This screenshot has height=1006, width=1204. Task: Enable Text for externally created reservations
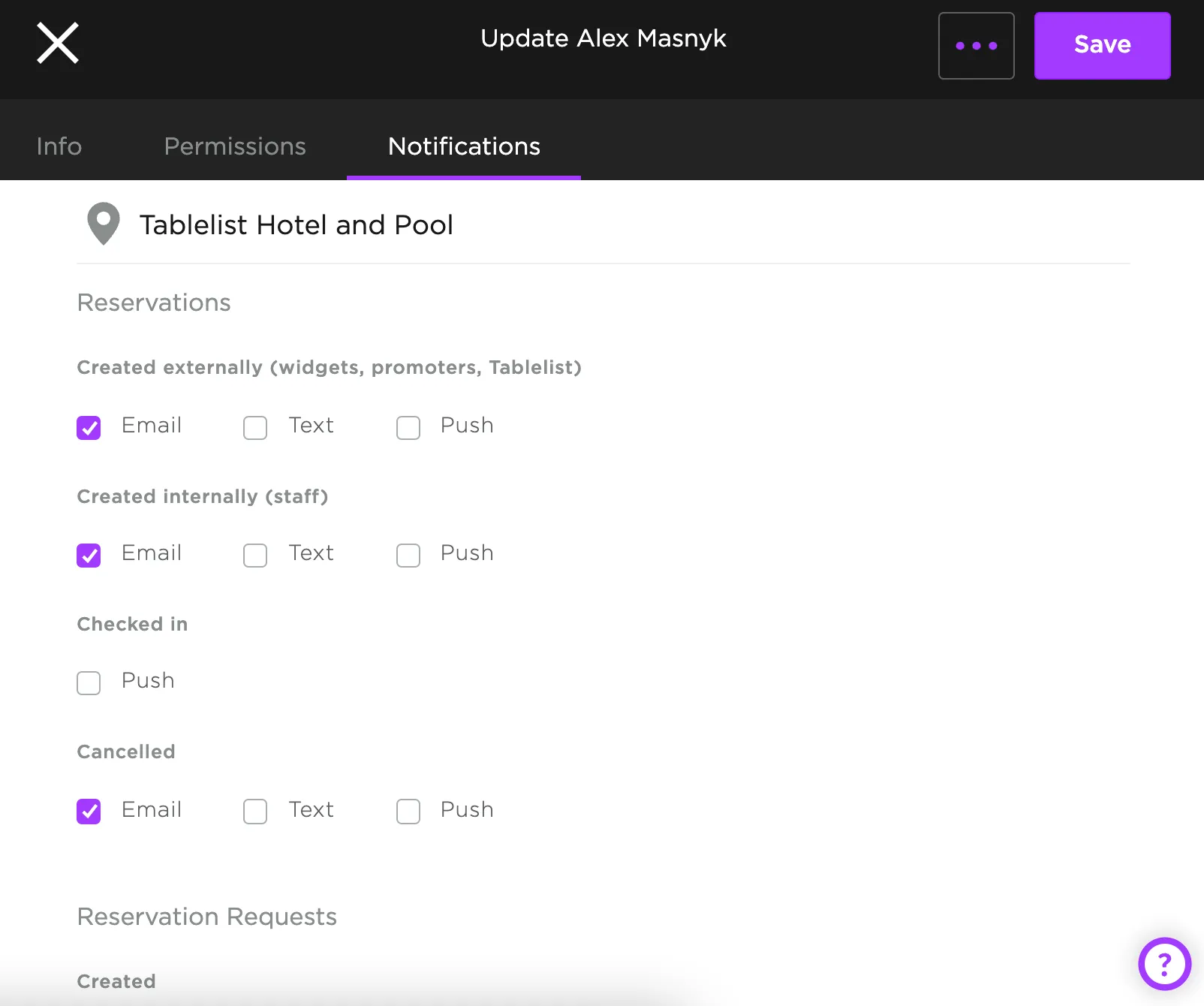(x=255, y=428)
